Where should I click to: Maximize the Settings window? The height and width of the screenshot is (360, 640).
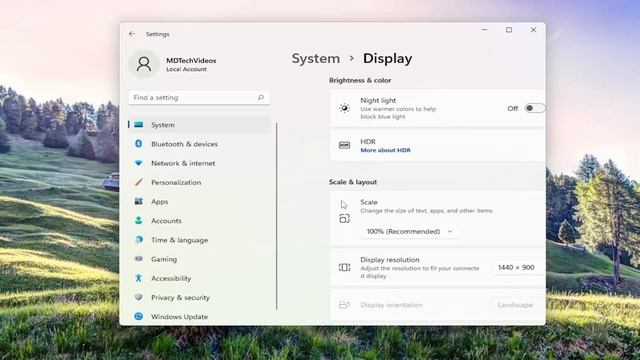click(509, 30)
